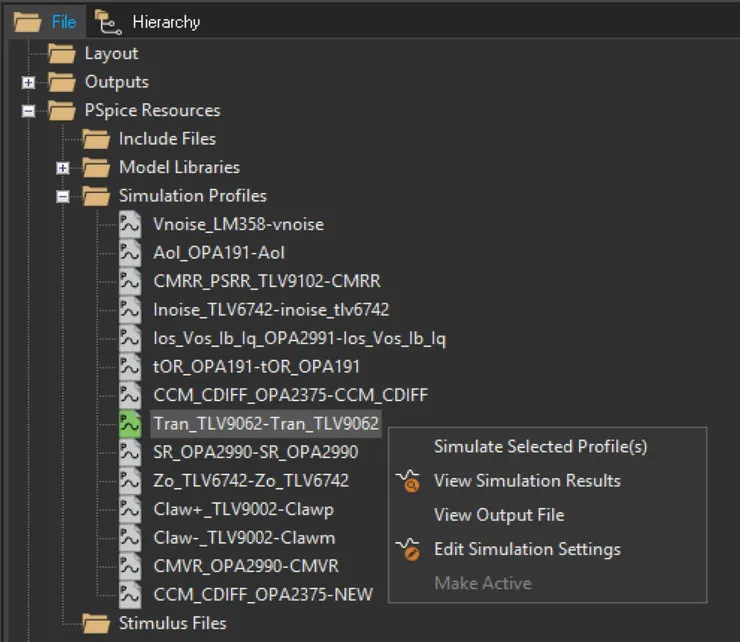Select the Aol_OPA191-Aol simulation profile
The width and height of the screenshot is (740, 642).
pos(219,253)
